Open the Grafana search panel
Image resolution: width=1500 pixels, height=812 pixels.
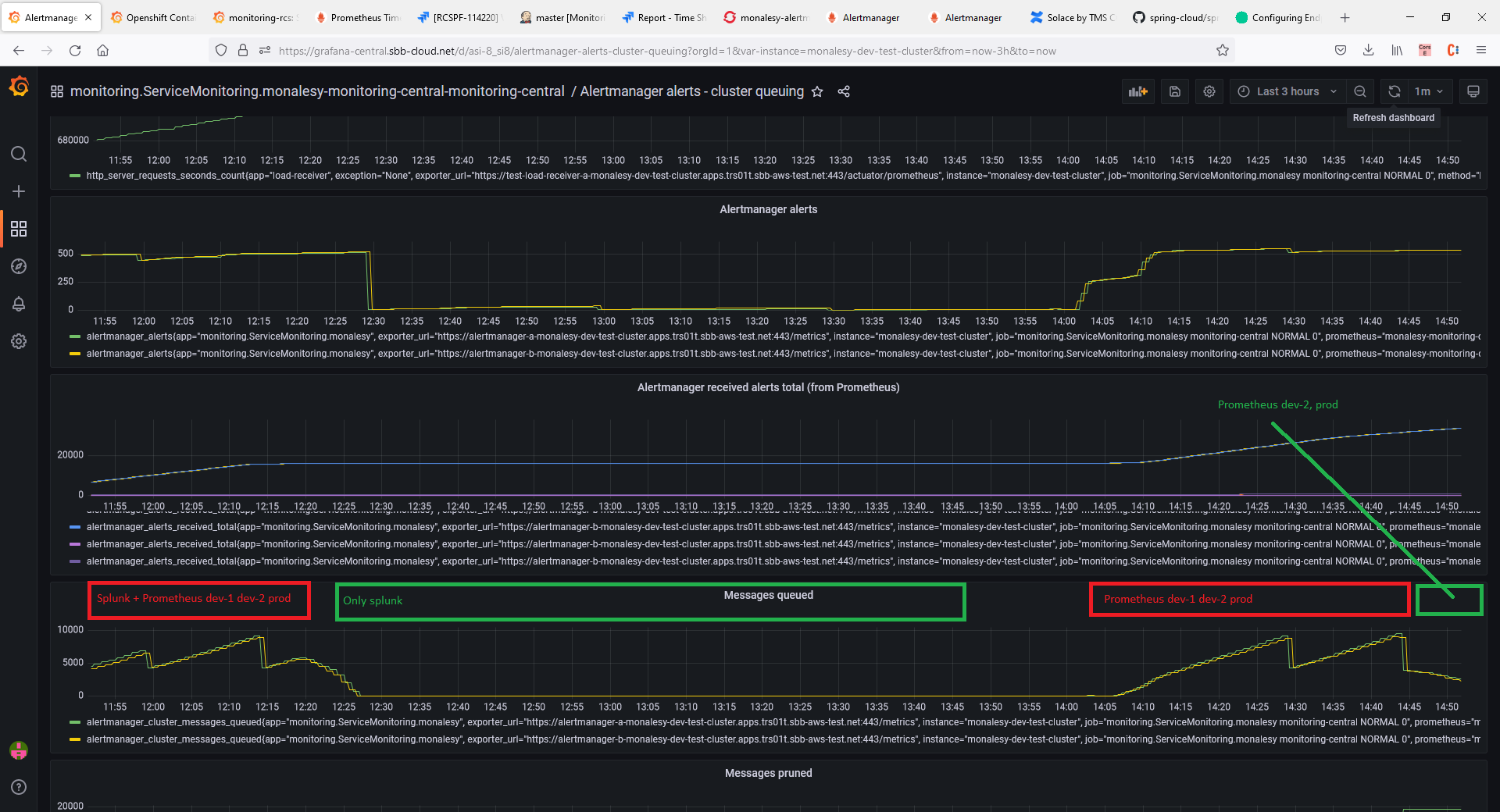(19, 154)
